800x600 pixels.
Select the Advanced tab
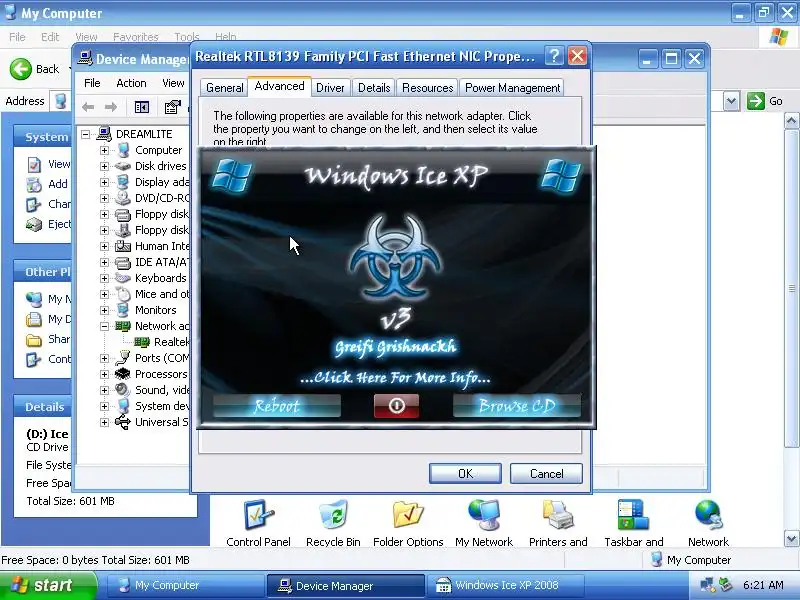(x=280, y=86)
